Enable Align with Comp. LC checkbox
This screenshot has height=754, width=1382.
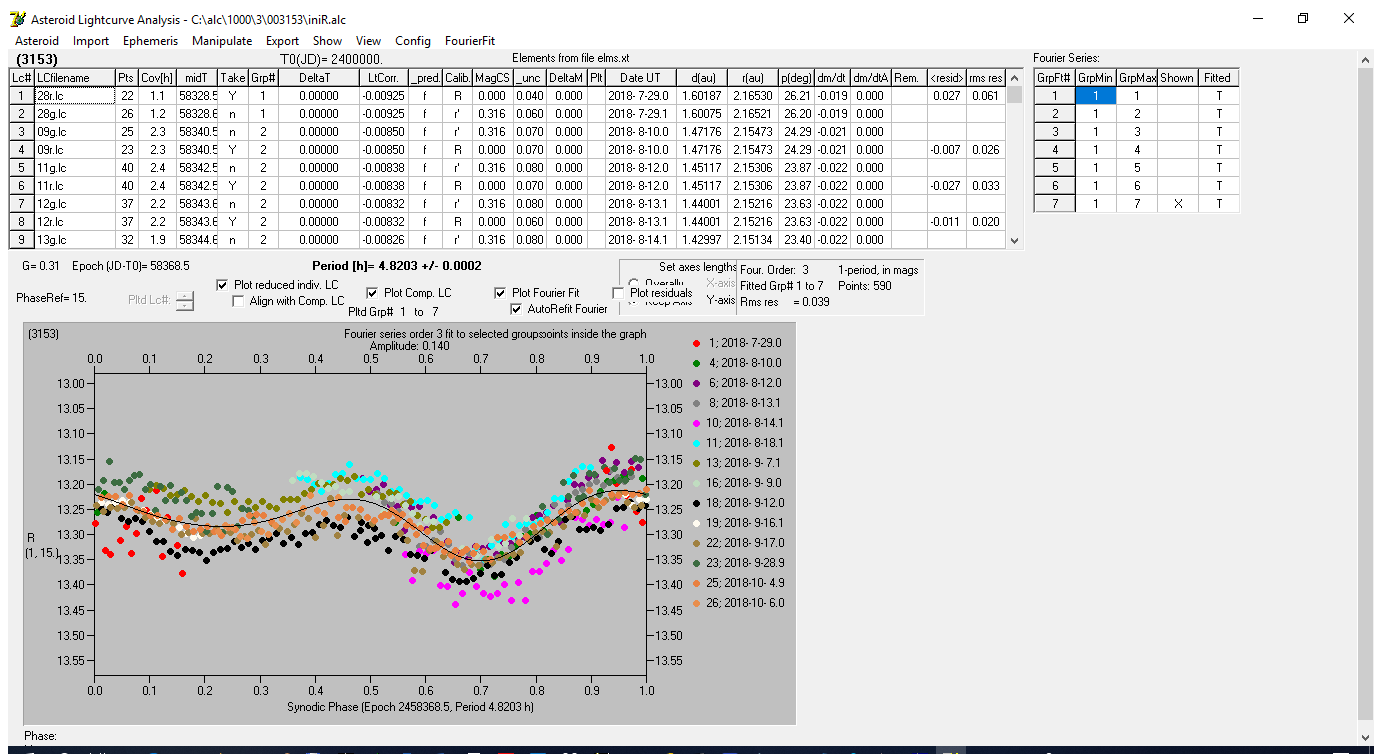pyautogui.click(x=239, y=301)
